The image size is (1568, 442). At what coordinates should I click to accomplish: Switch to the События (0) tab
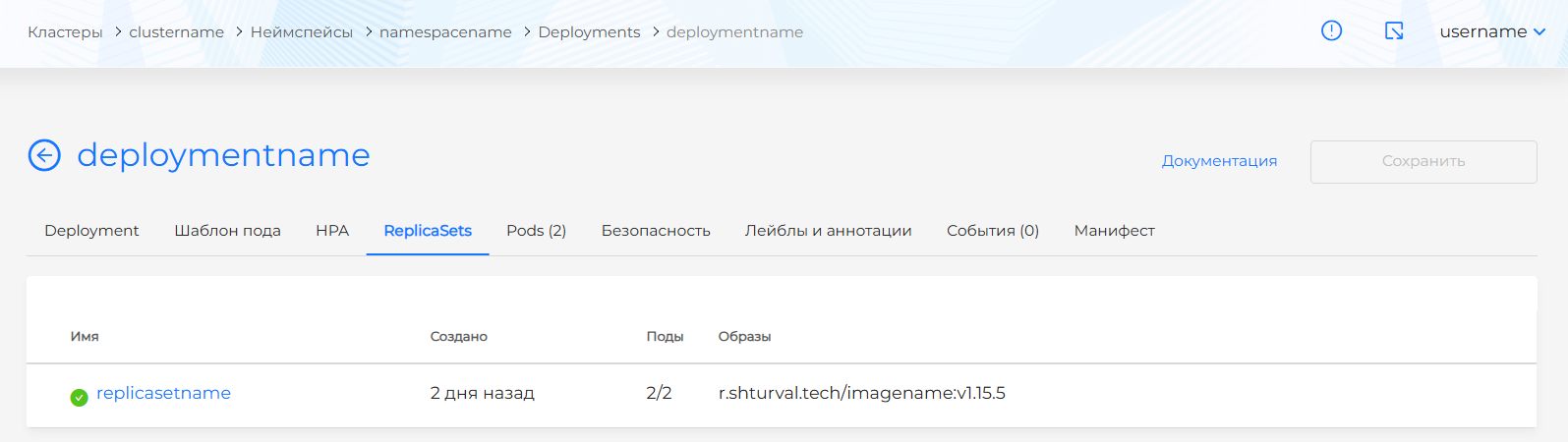[x=993, y=231]
